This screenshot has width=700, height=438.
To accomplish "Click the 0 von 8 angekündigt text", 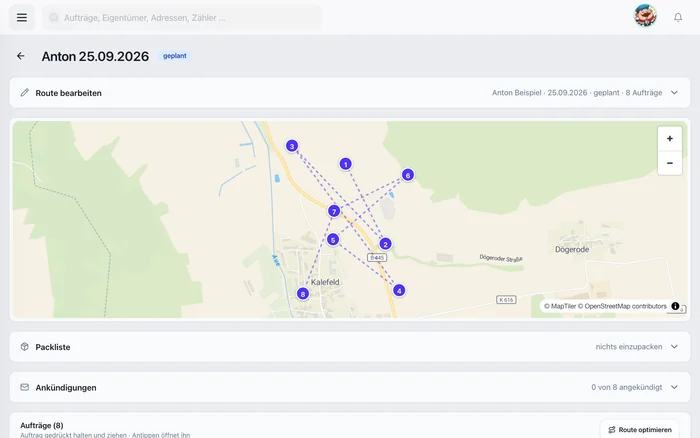I will 626,387.
